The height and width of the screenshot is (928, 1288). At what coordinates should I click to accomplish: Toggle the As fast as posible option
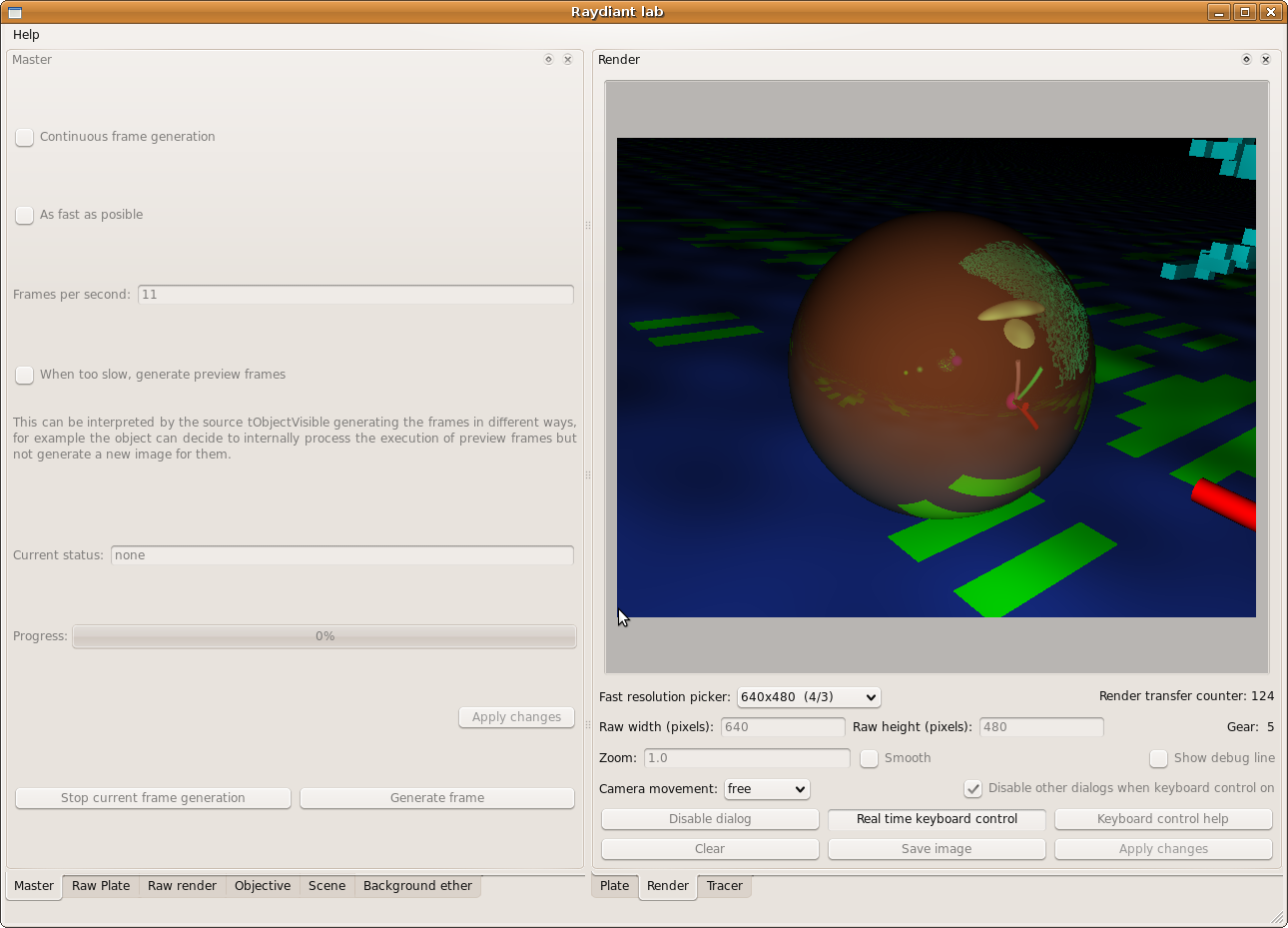[25, 215]
